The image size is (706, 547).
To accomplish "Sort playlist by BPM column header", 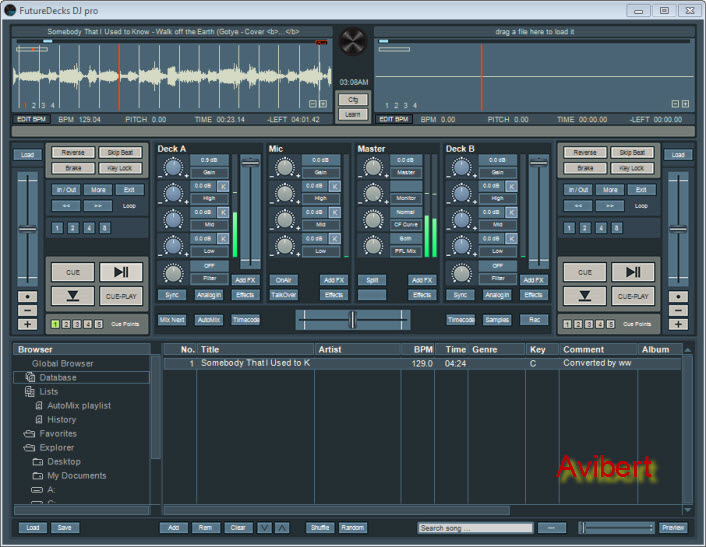I will tap(418, 349).
